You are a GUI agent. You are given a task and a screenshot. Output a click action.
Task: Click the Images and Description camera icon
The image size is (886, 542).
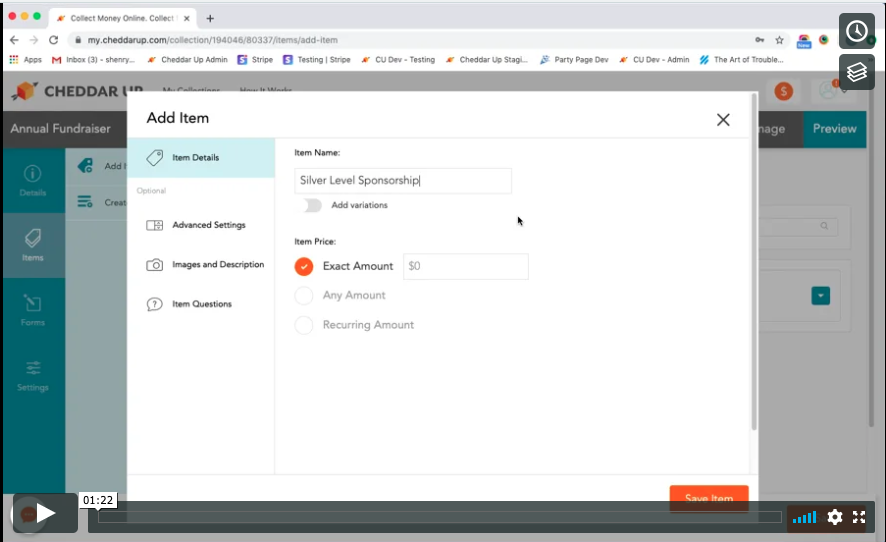click(155, 265)
